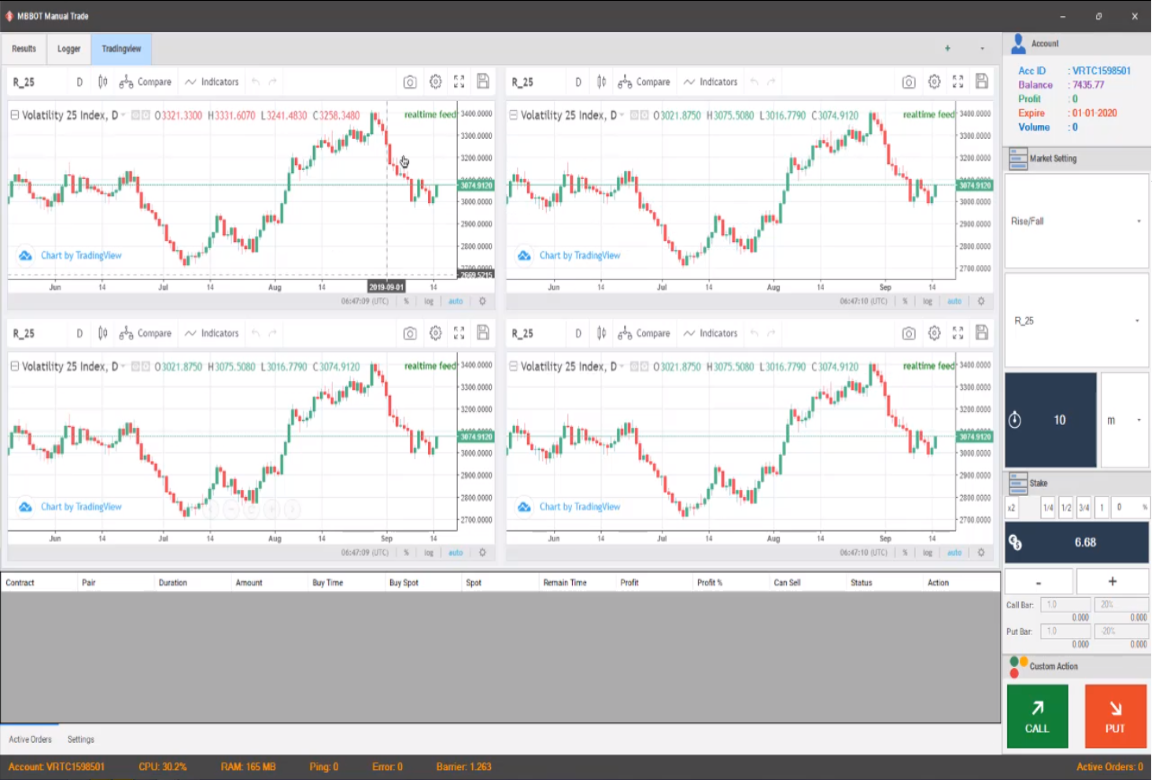
Task: Open Indicators in the bottom-left chart
Action: [x=211, y=333]
